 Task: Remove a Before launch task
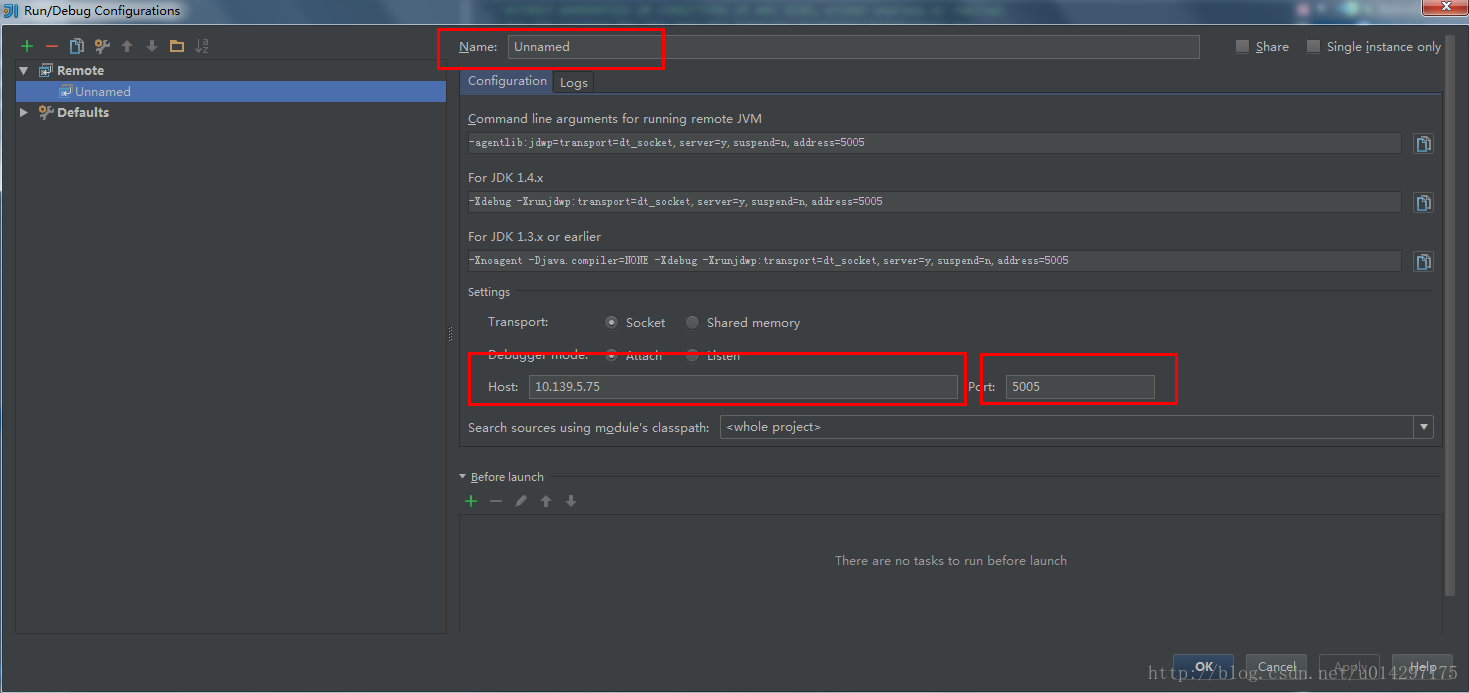point(496,501)
